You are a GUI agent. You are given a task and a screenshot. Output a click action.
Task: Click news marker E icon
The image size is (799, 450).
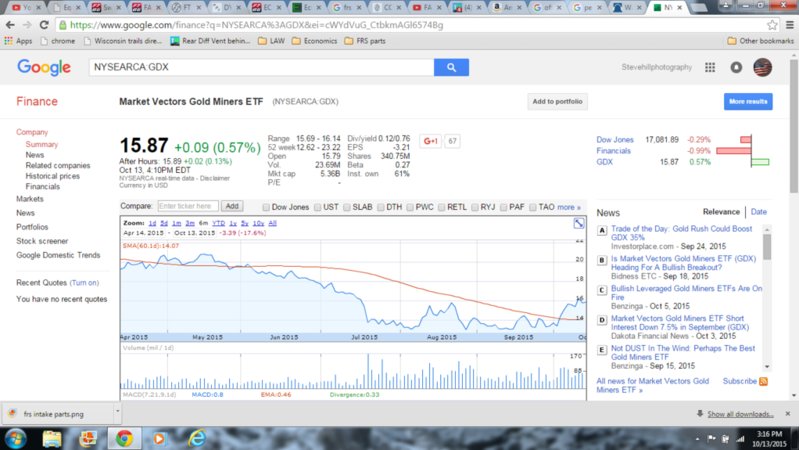pos(602,350)
